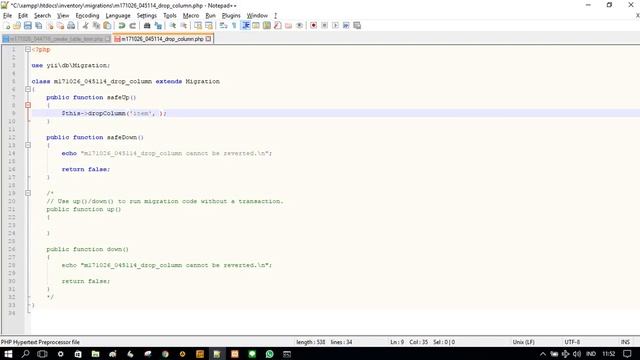Toggle synchronized vertical scrolling
Screen dimensions: 640x360
pyautogui.click(x=198, y=26)
